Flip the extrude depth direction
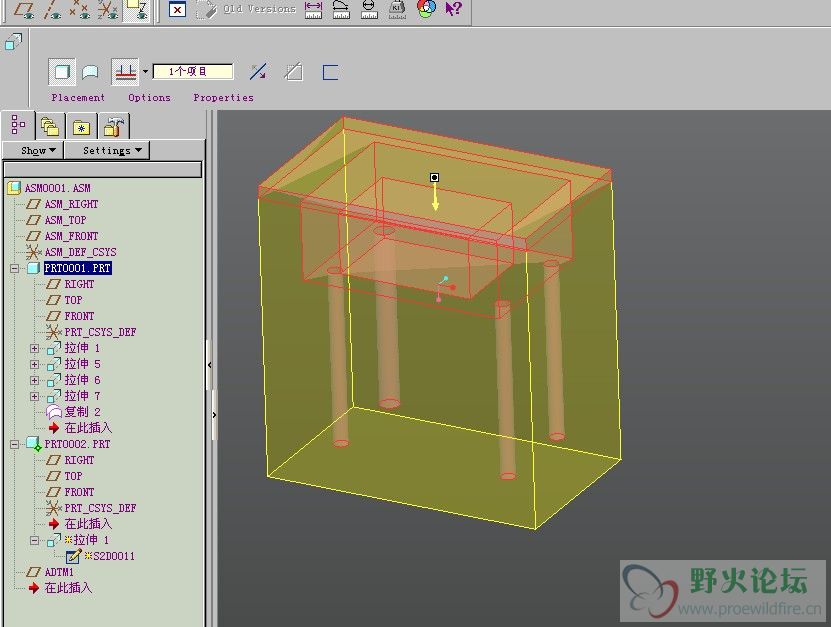 click(259, 72)
